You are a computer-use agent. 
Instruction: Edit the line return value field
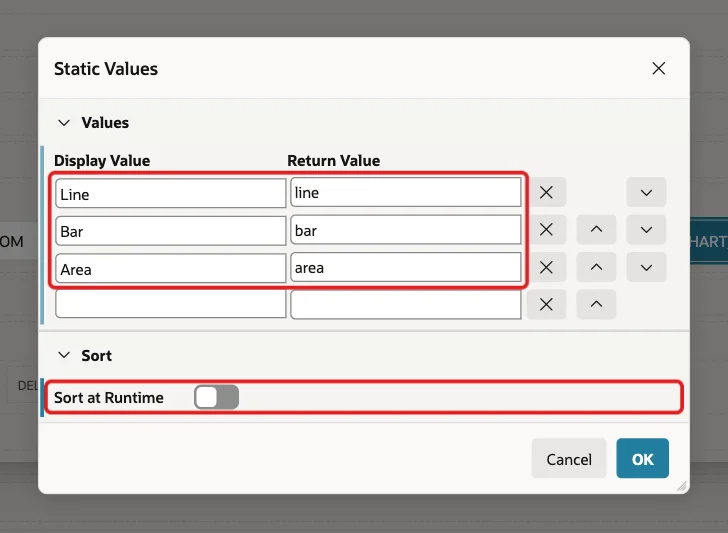[406, 192]
